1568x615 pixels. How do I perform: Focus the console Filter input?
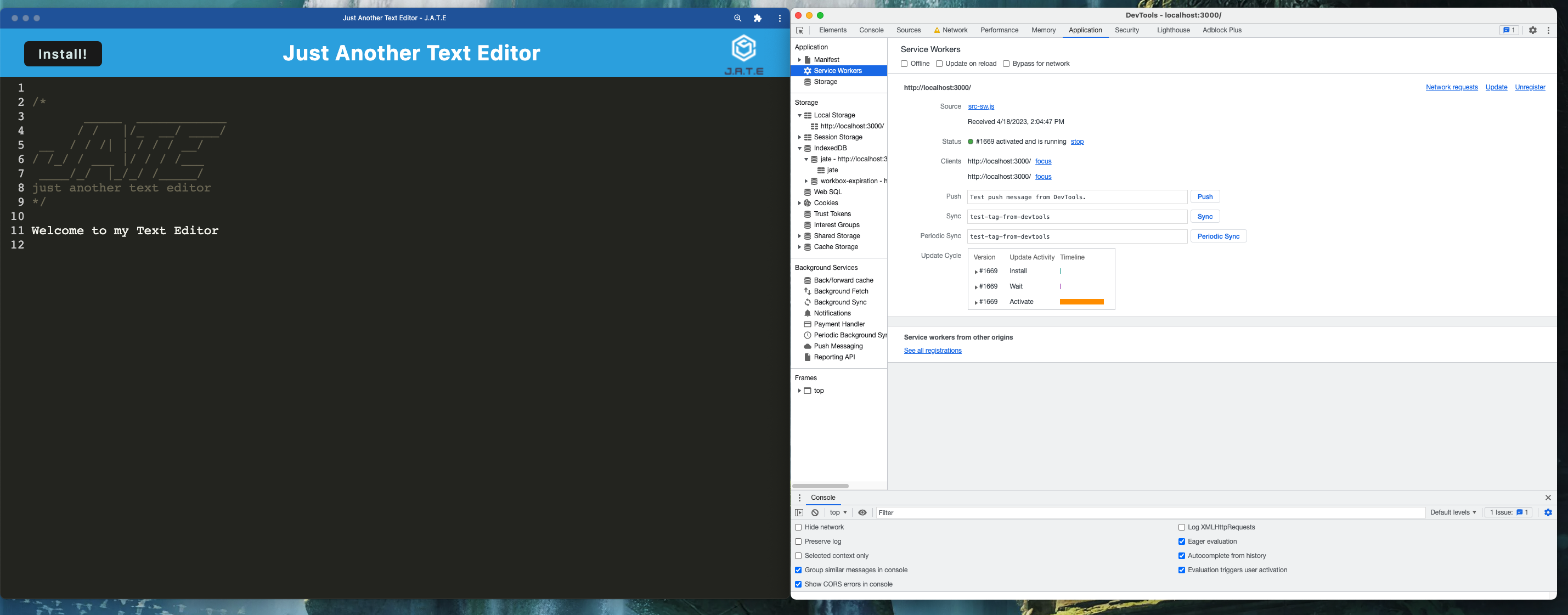pos(1149,513)
